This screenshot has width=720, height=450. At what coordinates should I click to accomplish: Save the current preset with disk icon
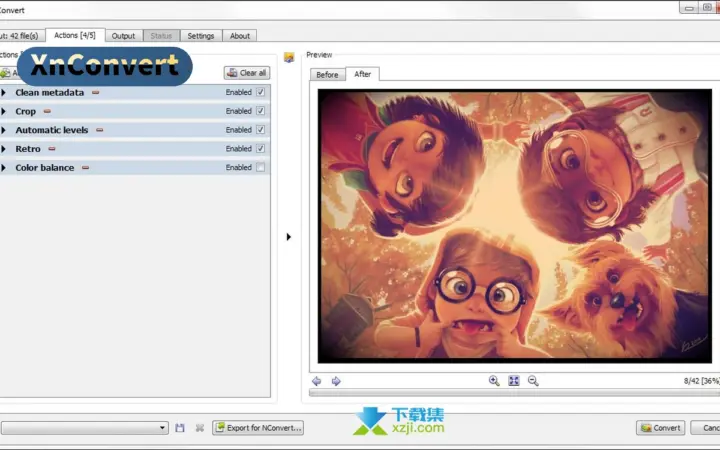tap(180, 428)
